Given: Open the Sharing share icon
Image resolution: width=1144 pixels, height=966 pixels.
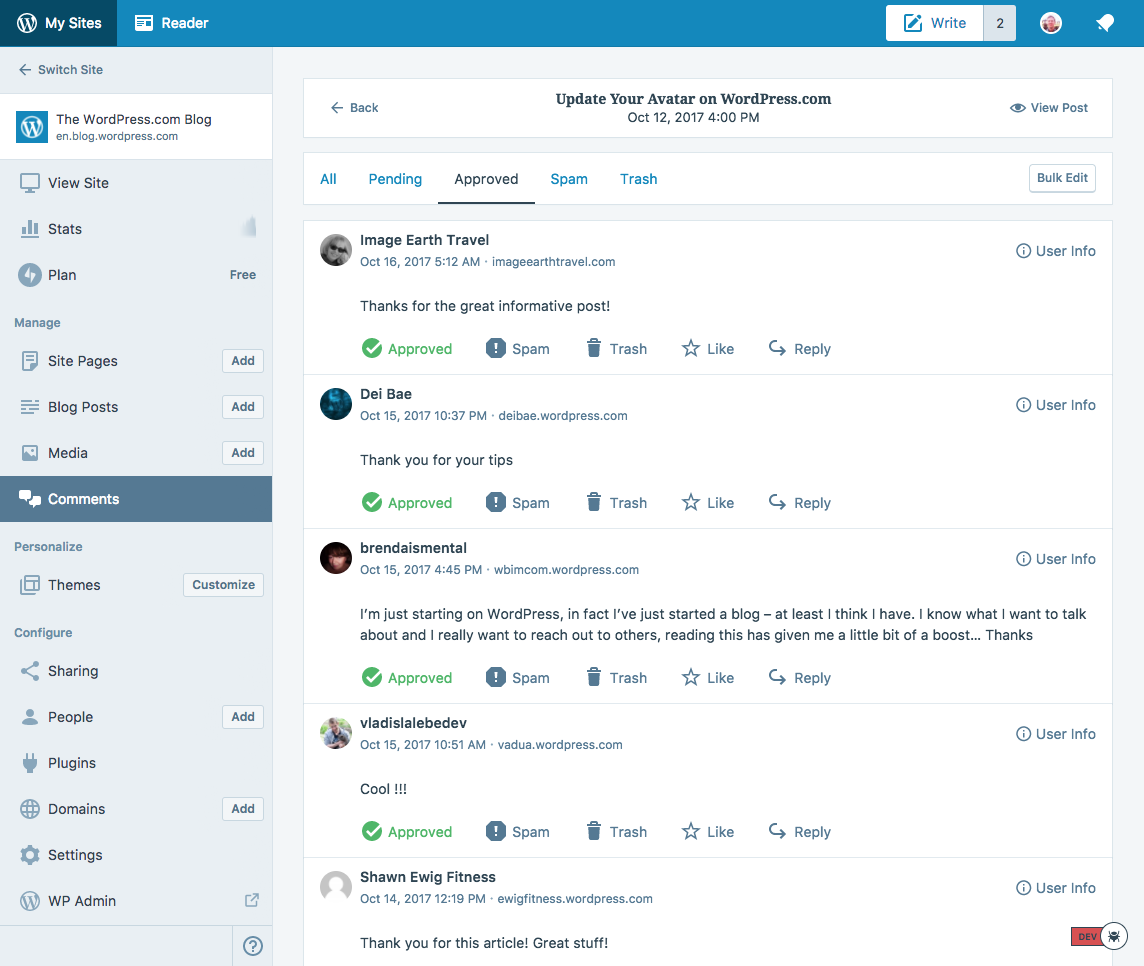Looking at the screenshot, I should 30,671.
